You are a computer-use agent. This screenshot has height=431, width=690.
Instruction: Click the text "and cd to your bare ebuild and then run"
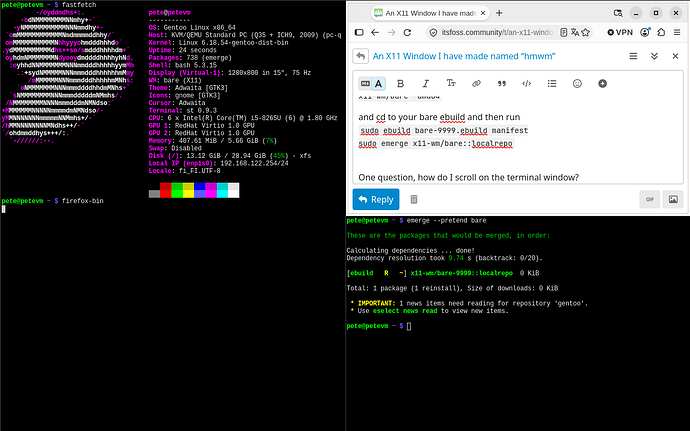tap(439, 117)
